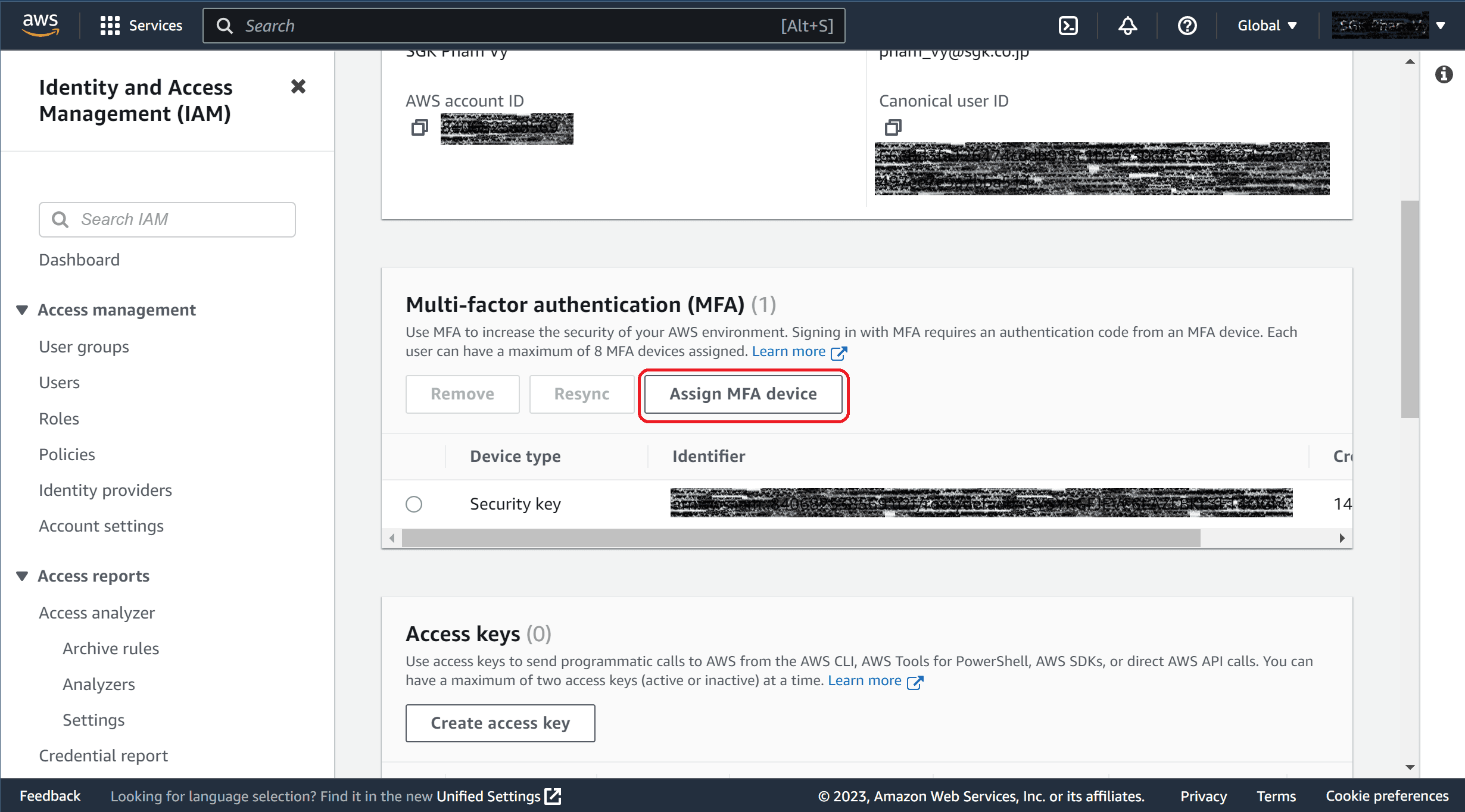Focus the Search IAM input field
This screenshot has width=1465, height=812.
pyautogui.click(x=167, y=220)
